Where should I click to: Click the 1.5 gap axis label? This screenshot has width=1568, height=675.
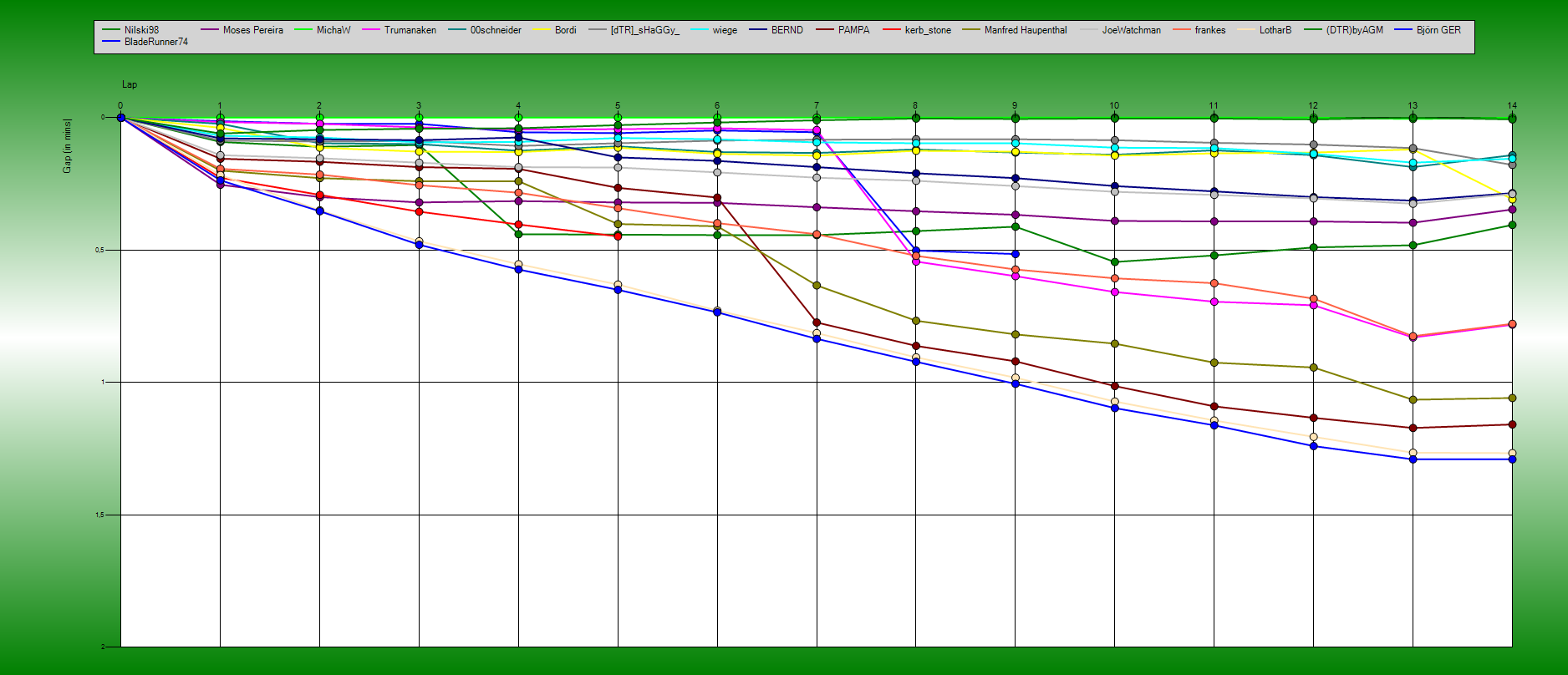pos(99,515)
